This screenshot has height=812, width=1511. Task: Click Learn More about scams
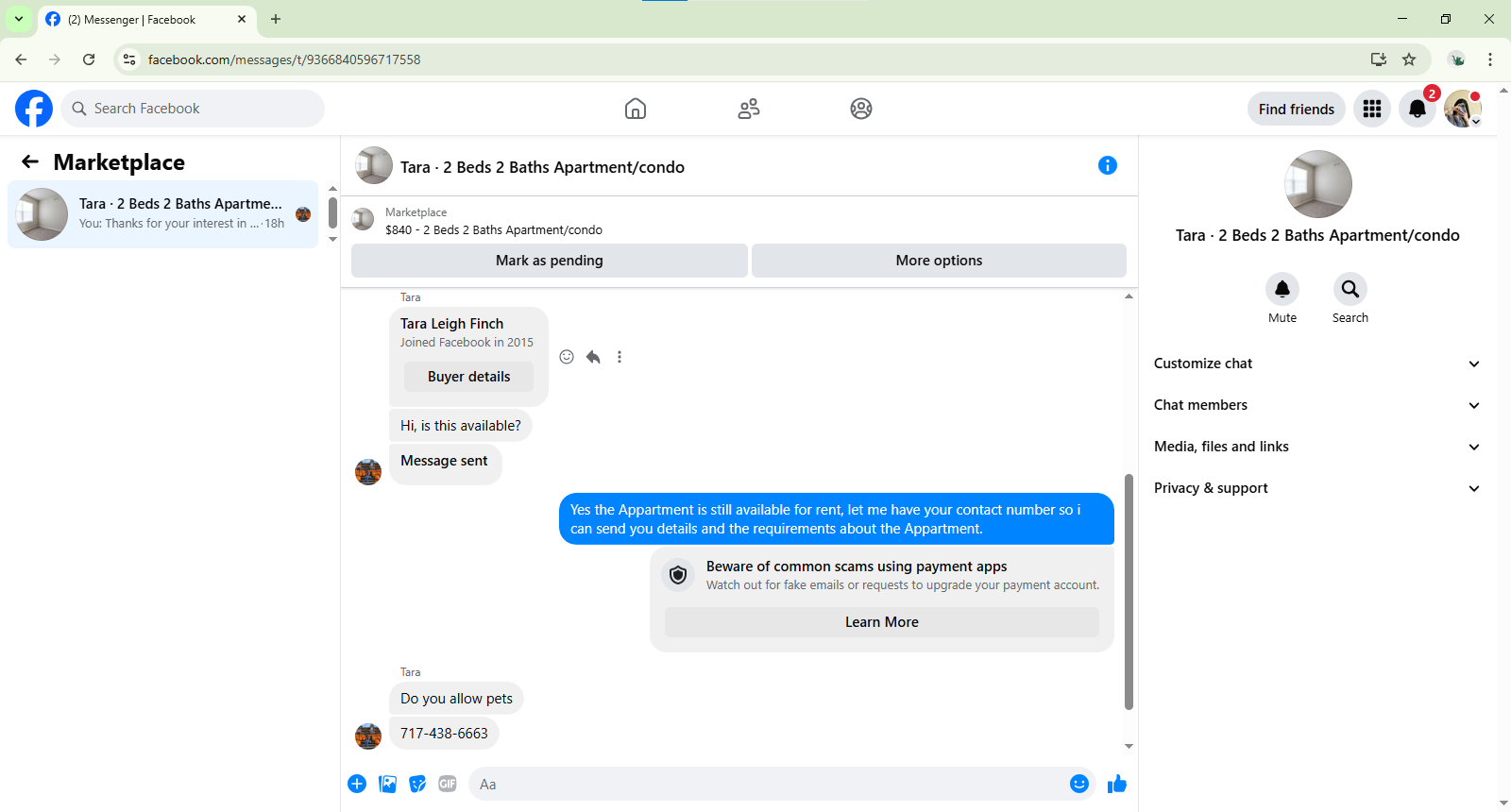point(882,622)
